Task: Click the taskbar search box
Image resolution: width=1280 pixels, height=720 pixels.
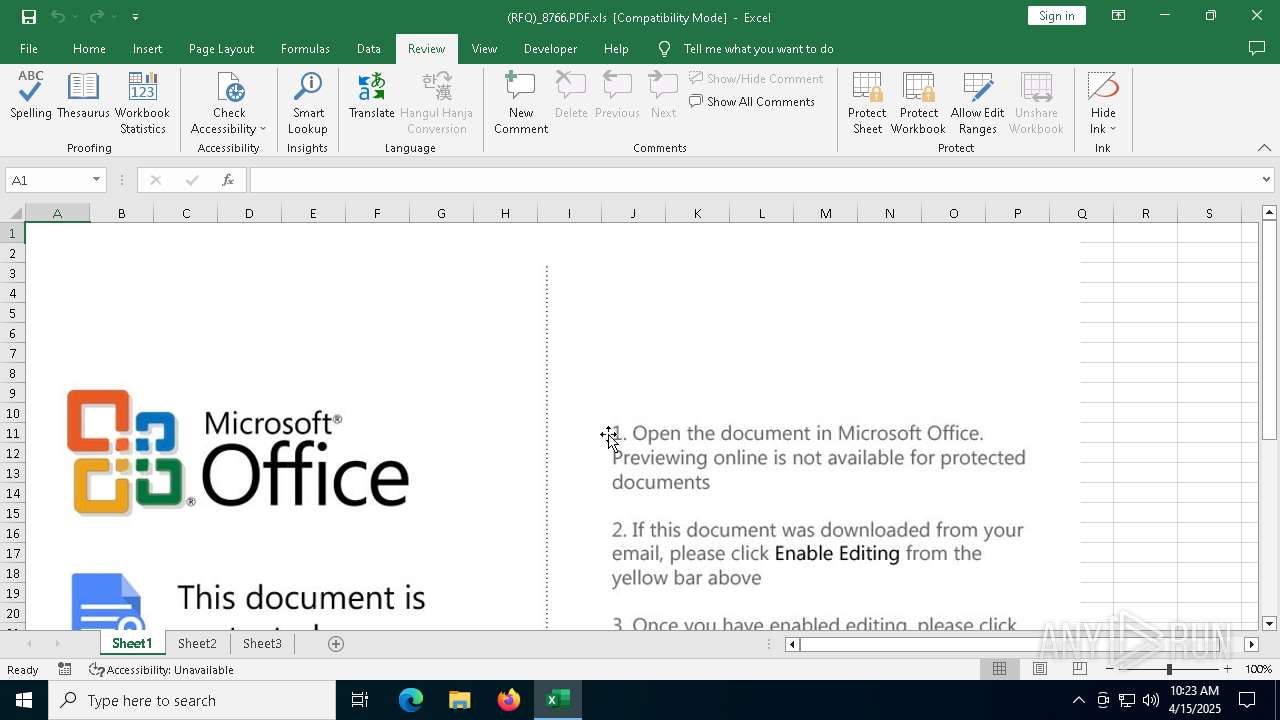Action: [192, 700]
